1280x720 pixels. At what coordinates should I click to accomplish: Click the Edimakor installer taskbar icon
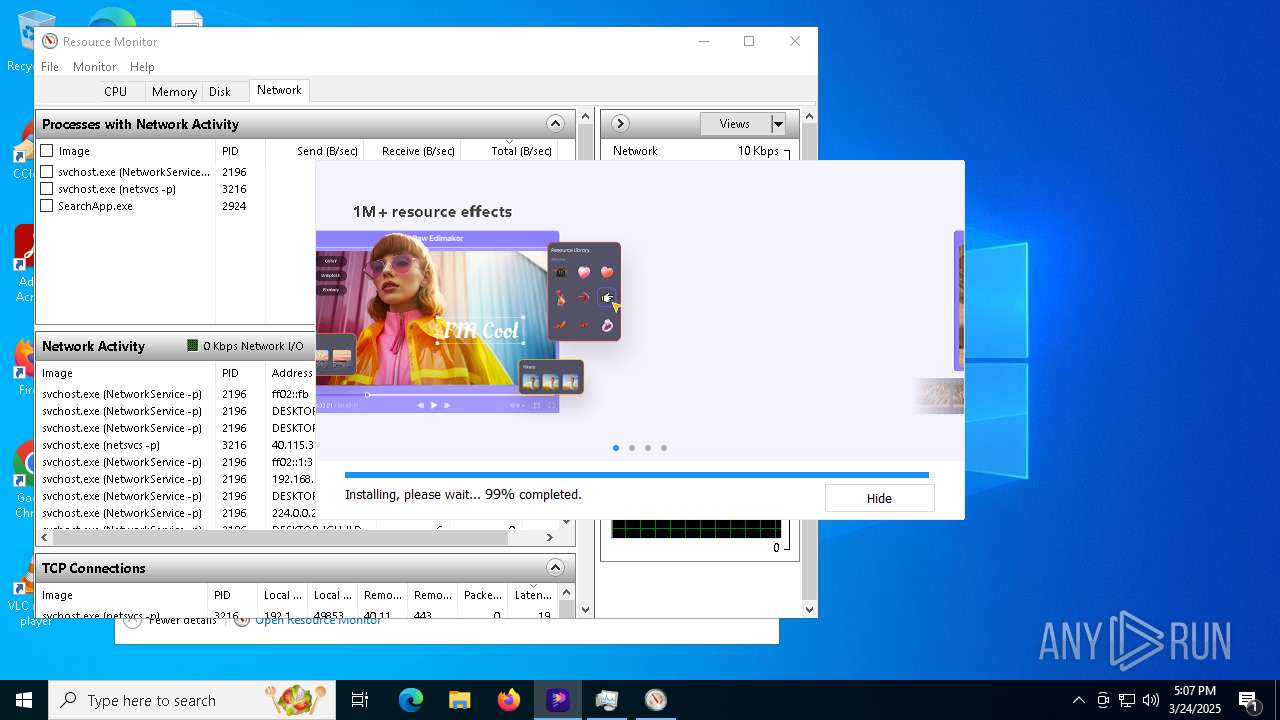click(558, 700)
